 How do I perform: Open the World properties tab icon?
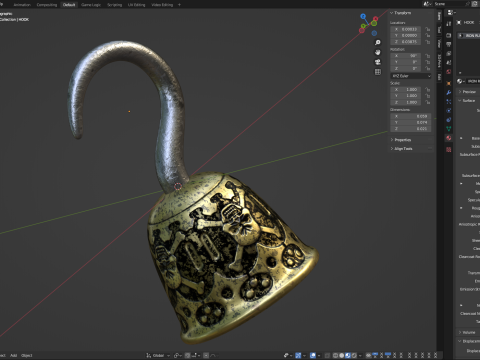[x=449, y=72]
